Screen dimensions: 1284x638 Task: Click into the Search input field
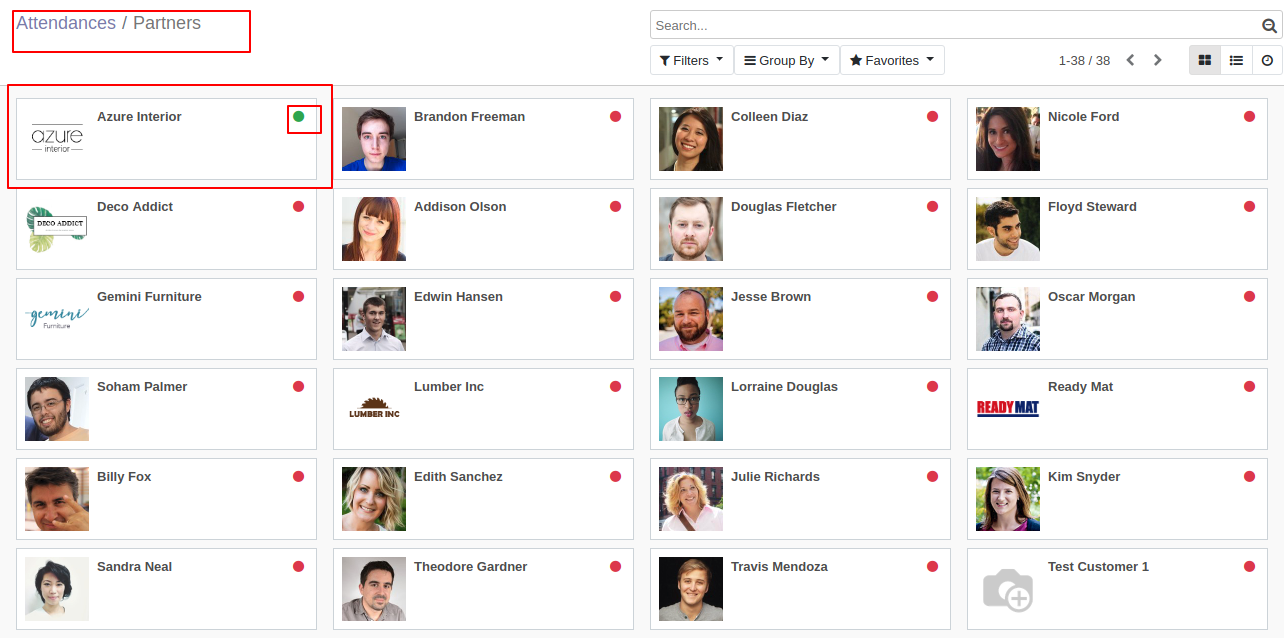(955, 26)
